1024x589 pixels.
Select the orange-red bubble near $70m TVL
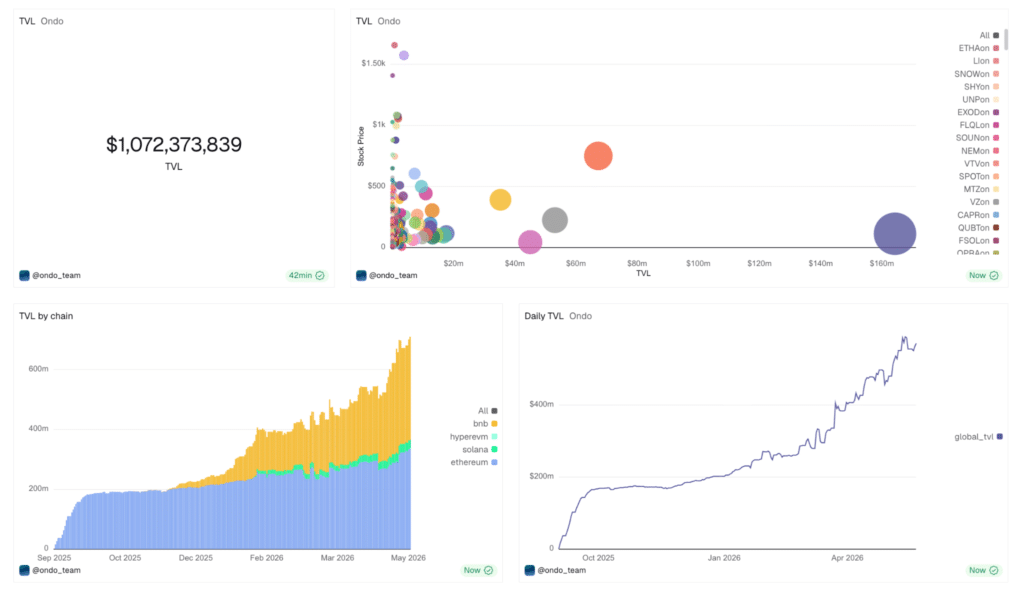598,156
